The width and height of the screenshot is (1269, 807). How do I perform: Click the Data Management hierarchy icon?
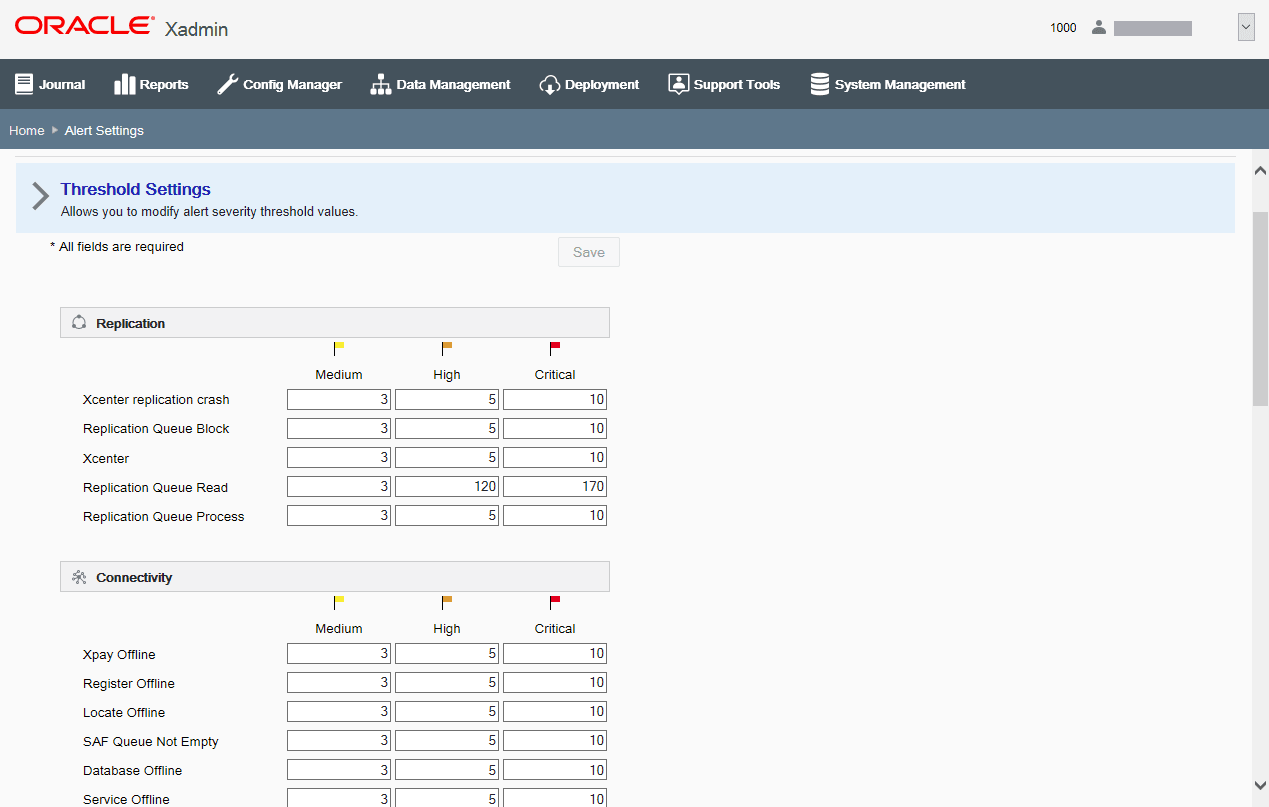point(381,84)
